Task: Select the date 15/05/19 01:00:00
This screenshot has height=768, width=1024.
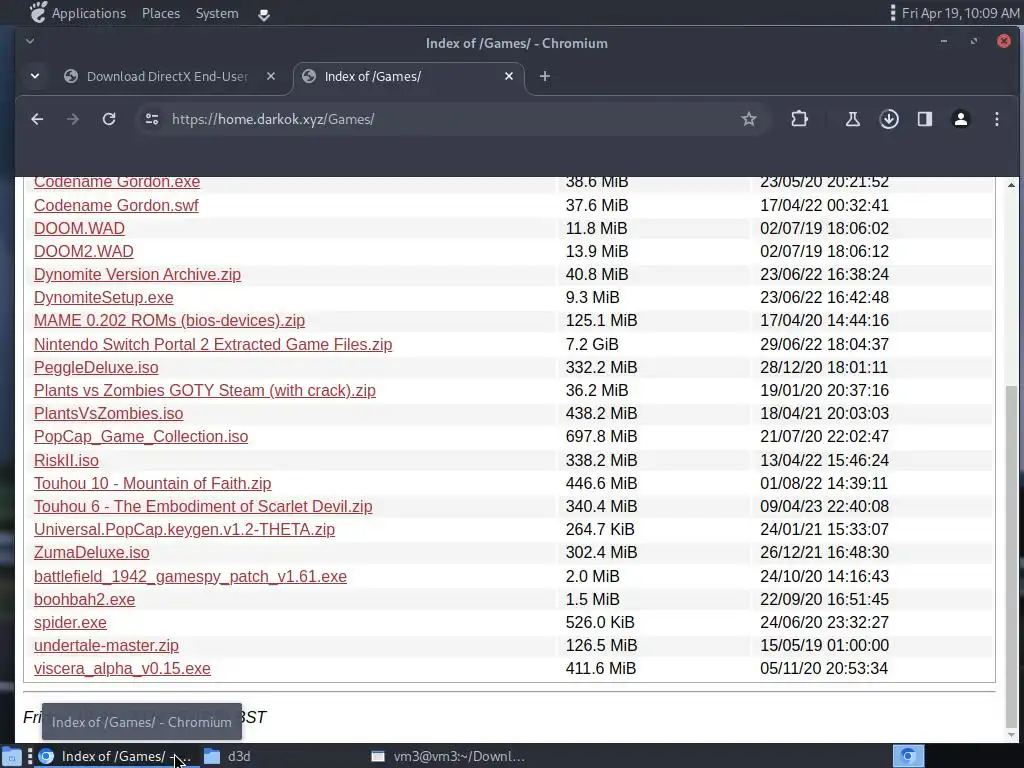Action: 824,645
